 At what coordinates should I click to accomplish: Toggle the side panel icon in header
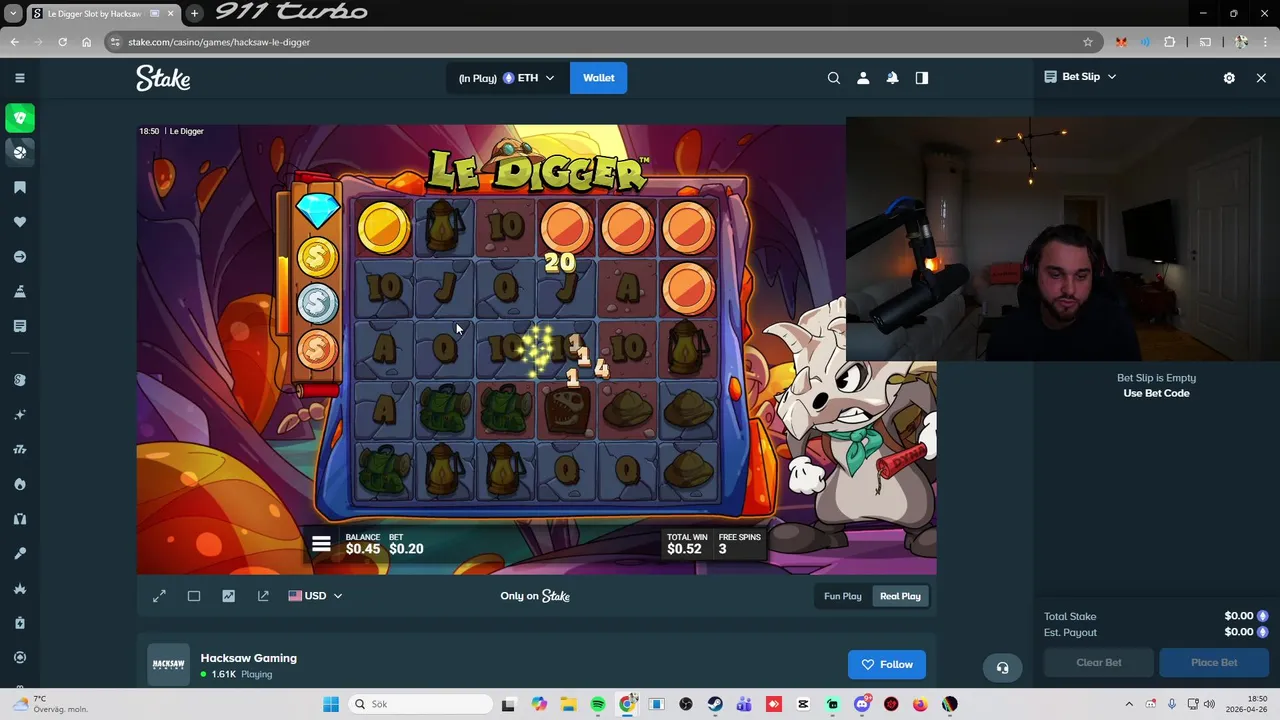point(922,78)
